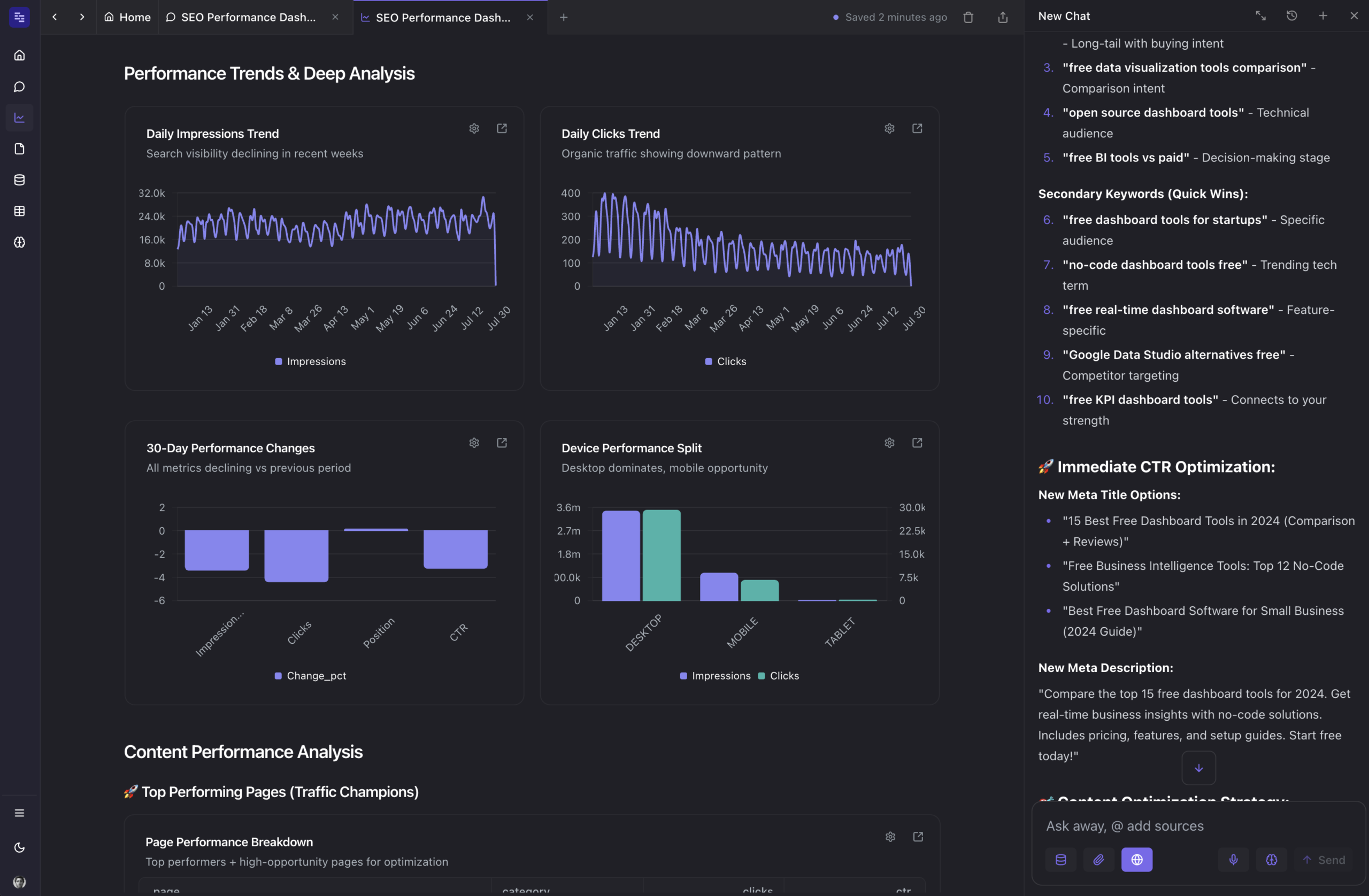Open the chat bubble icon in the sidebar
The image size is (1369, 896).
click(x=19, y=86)
